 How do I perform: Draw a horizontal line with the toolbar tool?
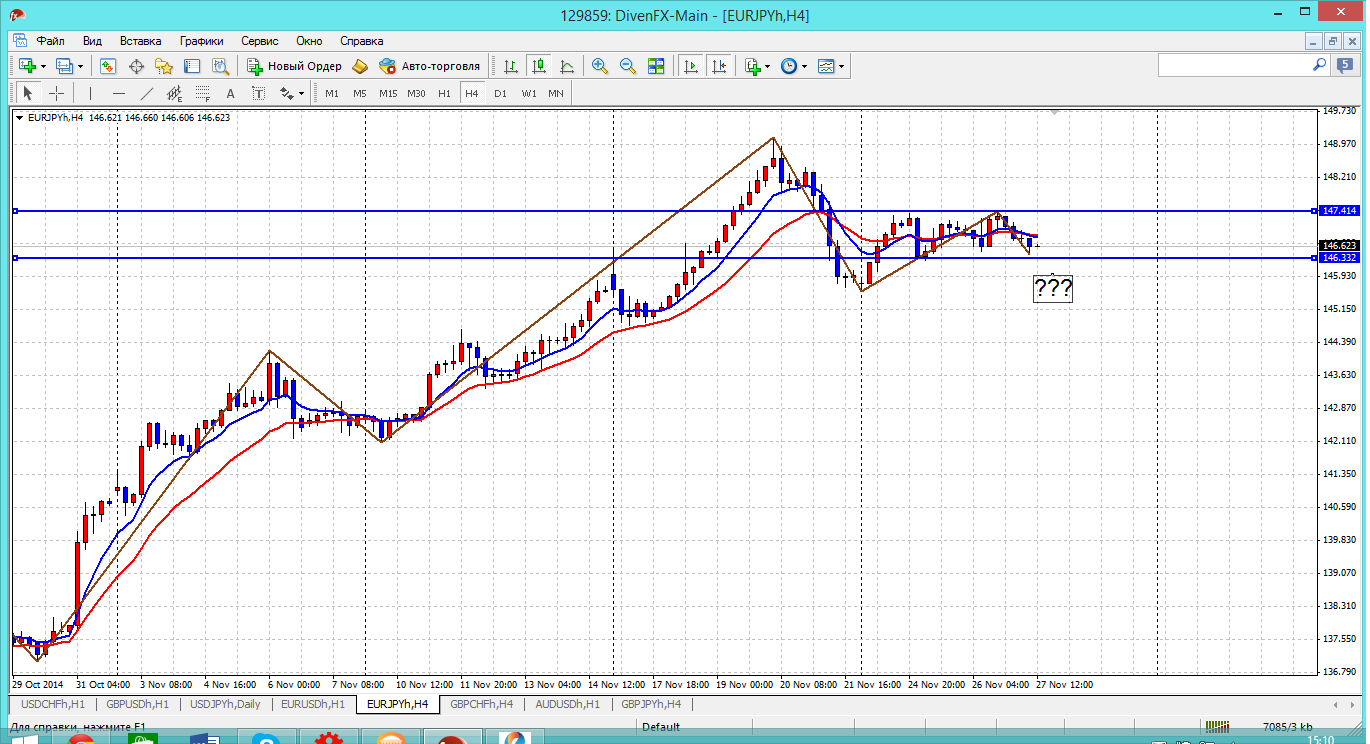coord(119,93)
